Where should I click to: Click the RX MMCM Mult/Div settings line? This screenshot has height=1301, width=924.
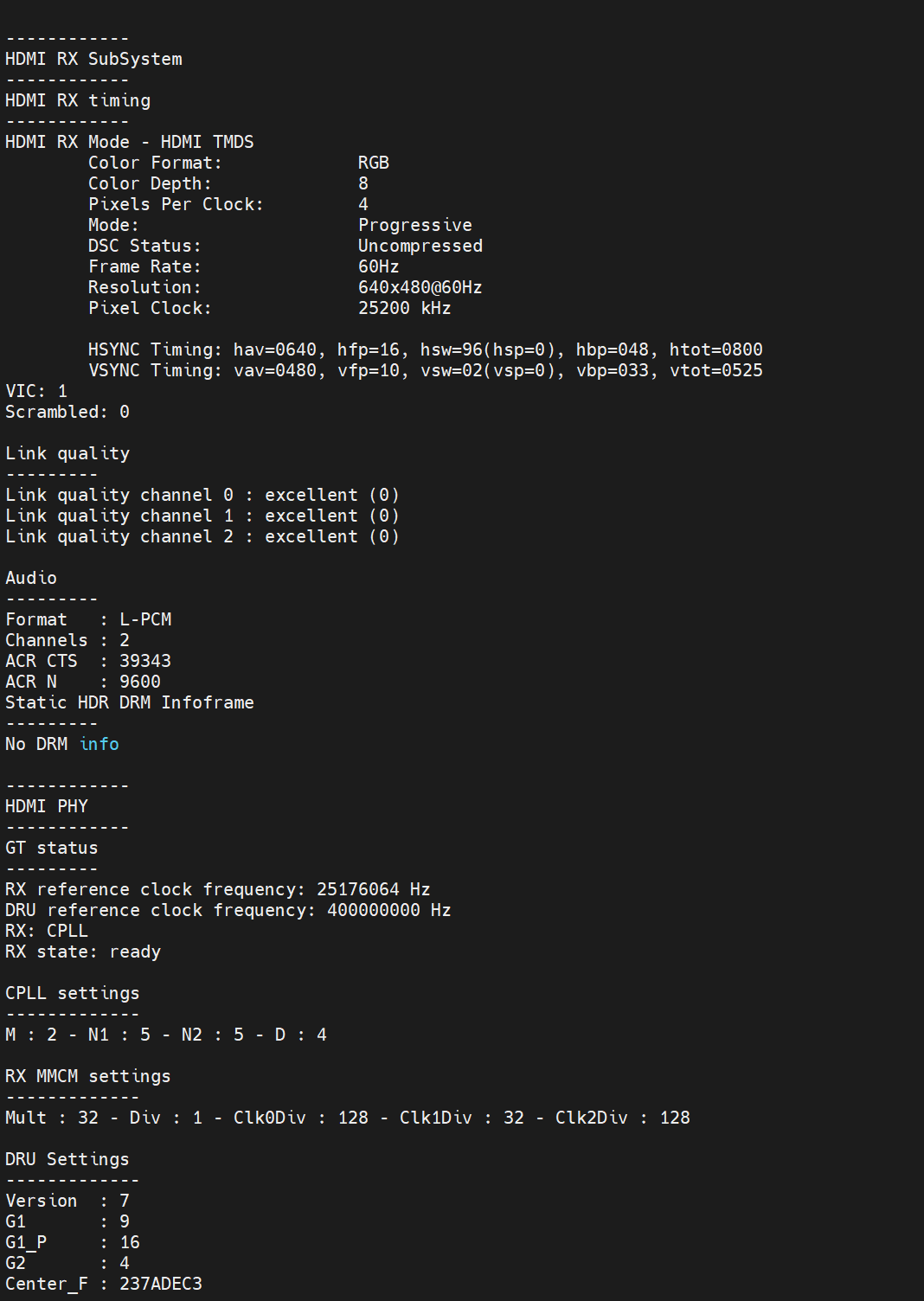click(x=348, y=1118)
